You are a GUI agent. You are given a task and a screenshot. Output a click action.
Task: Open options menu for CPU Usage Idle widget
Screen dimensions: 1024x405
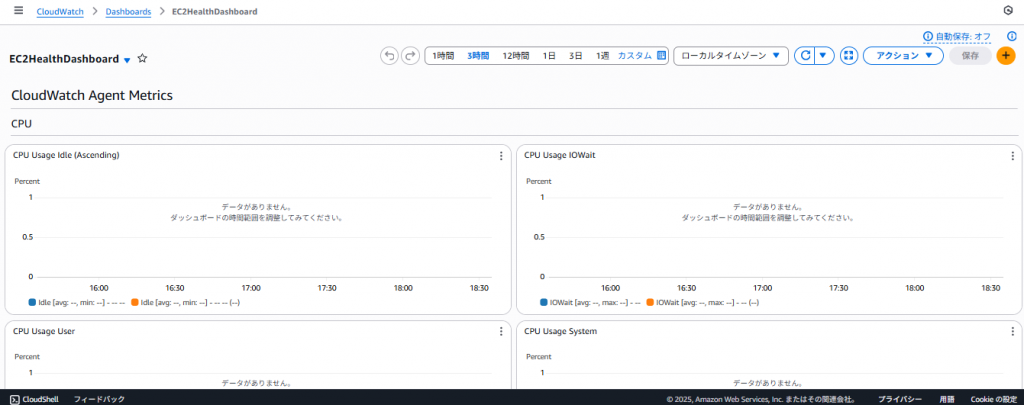pos(501,156)
